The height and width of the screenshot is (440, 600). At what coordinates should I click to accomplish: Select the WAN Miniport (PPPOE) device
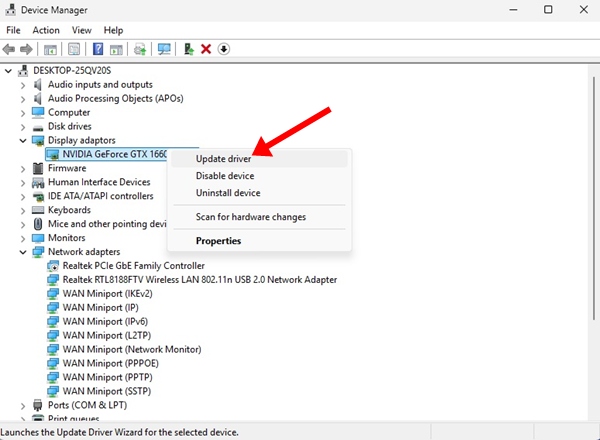[x=110, y=363]
